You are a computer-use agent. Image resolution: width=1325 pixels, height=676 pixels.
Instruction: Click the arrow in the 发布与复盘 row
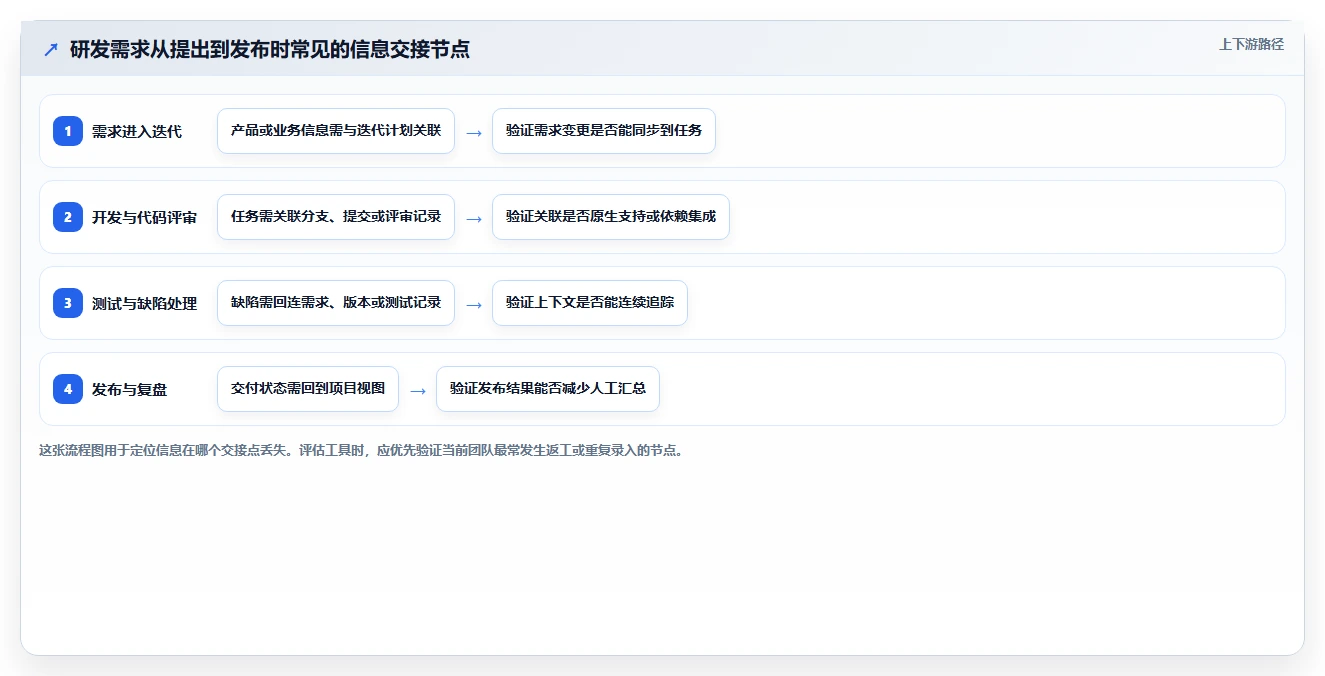[418, 390]
